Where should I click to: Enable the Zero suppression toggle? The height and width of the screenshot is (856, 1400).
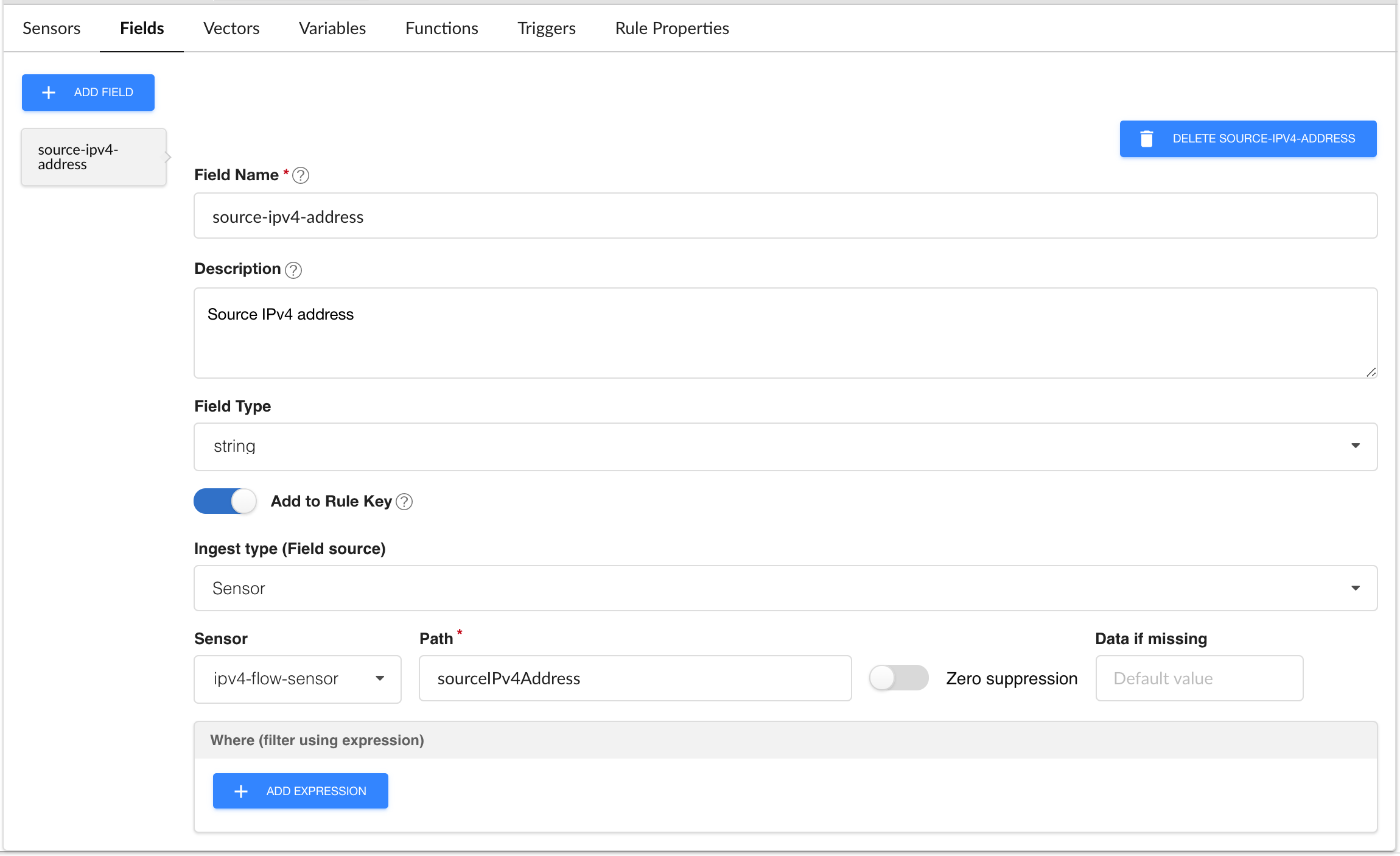[x=898, y=678]
